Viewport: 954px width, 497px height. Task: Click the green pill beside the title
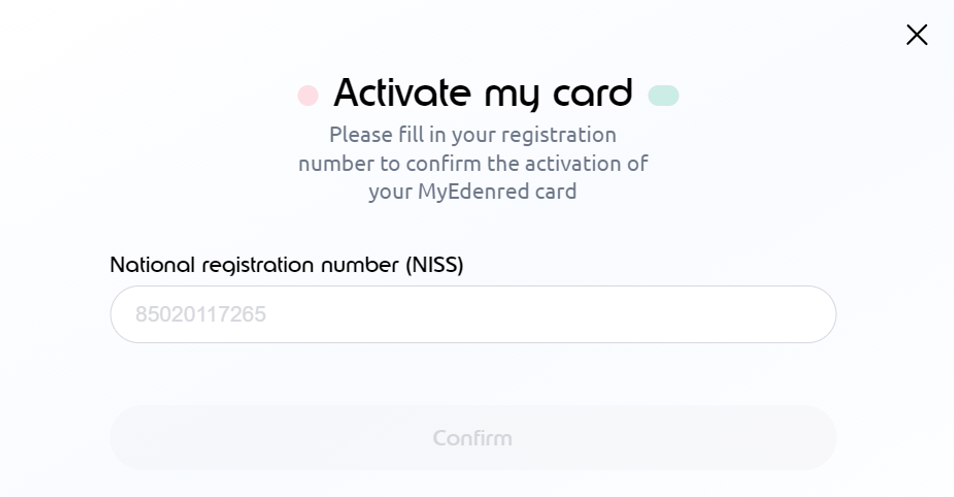pyautogui.click(x=663, y=96)
